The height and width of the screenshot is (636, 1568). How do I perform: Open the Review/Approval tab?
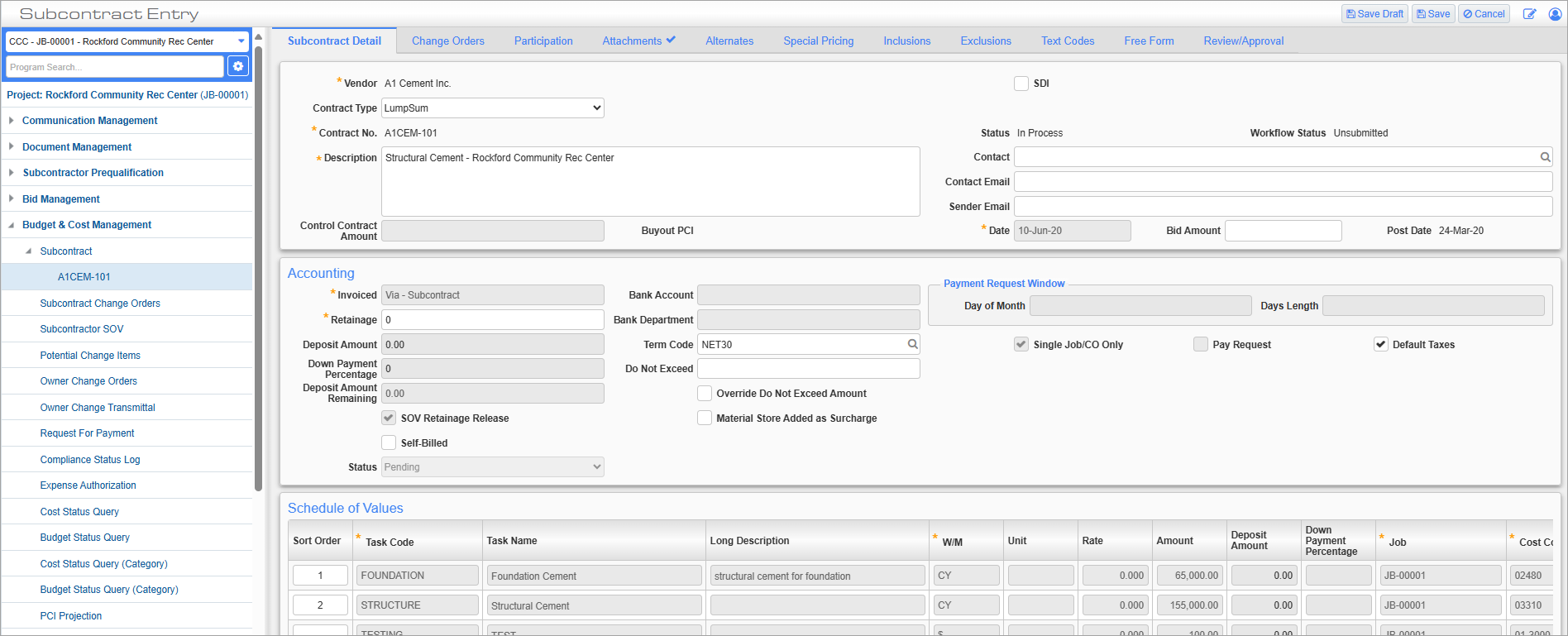[x=1243, y=41]
